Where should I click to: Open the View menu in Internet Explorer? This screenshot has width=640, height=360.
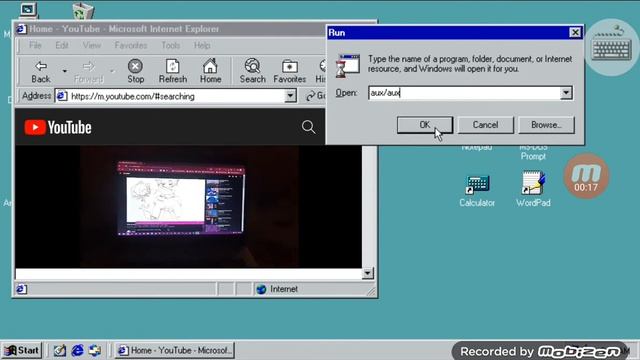coord(91,45)
